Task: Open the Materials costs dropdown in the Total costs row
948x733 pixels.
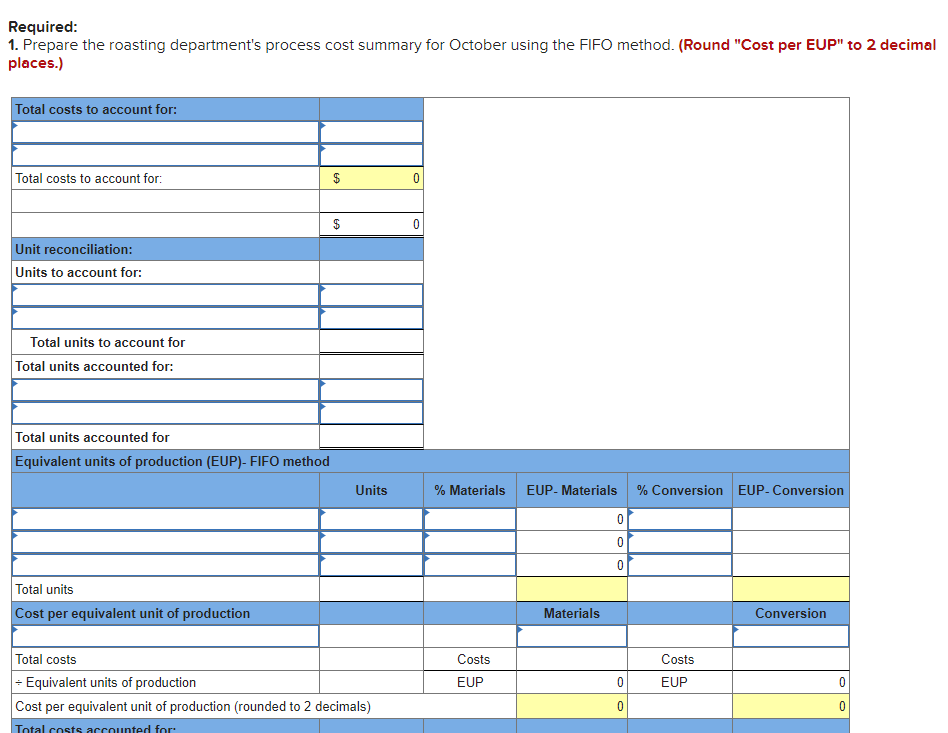Action: click(x=571, y=635)
